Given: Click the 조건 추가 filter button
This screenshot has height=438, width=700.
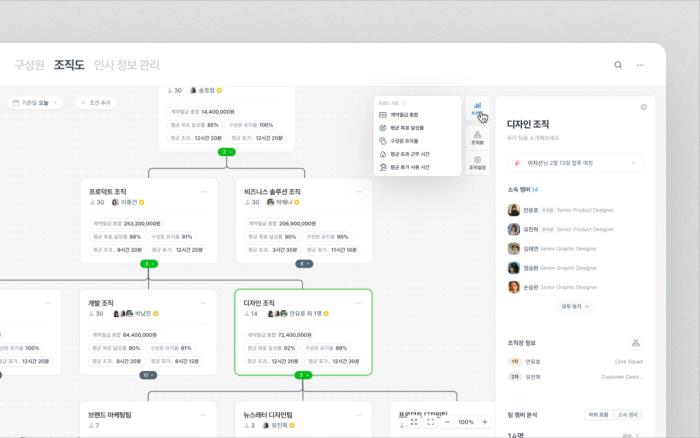Looking at the screenshot, I should pos(96,103).
